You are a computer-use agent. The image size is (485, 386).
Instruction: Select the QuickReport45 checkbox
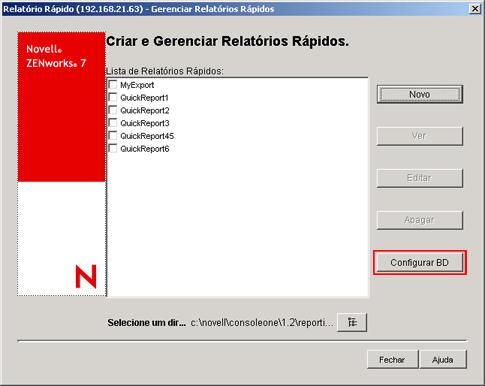pyautogui.click(x=113, y=136)
